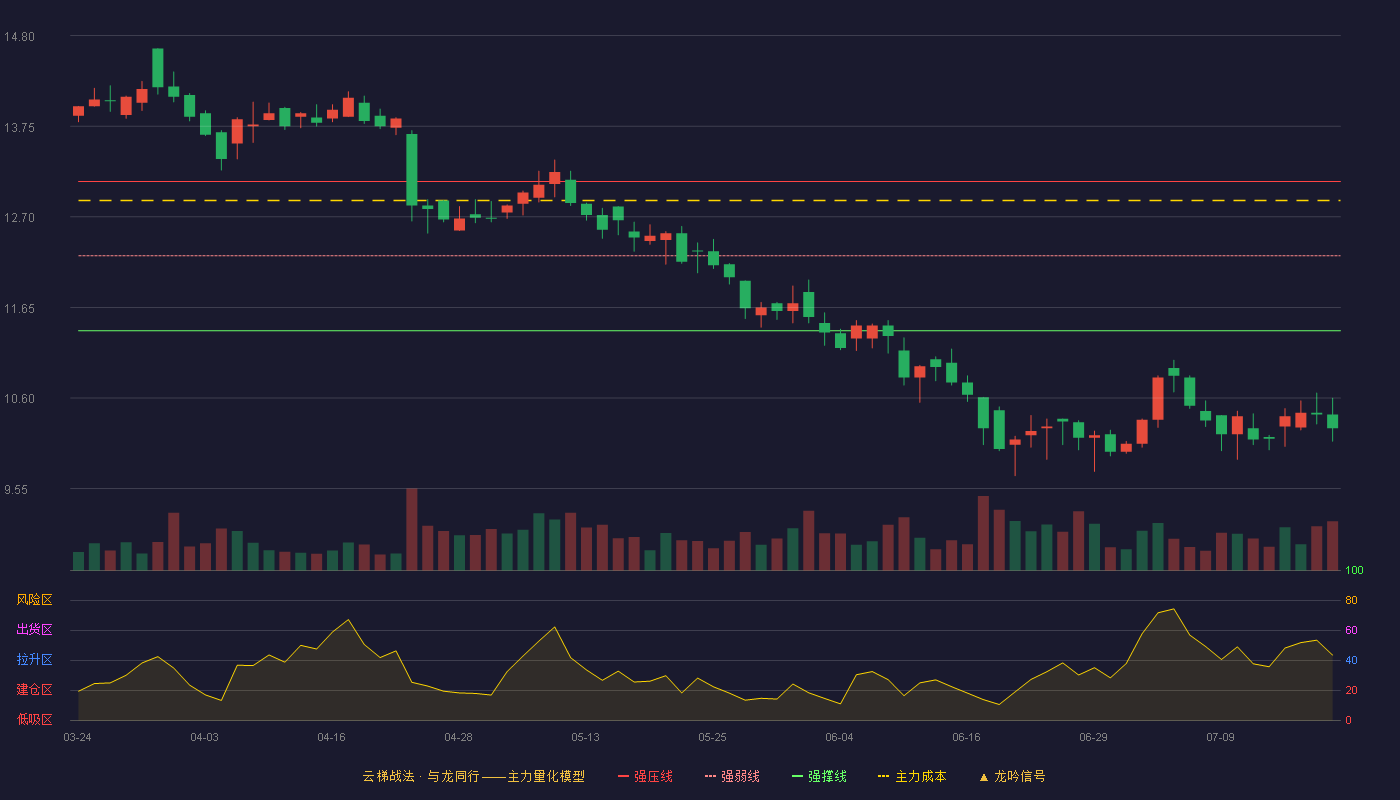
Task: Click the yellow dashed 主力成本 legend marker
Action: coord(884,776)
